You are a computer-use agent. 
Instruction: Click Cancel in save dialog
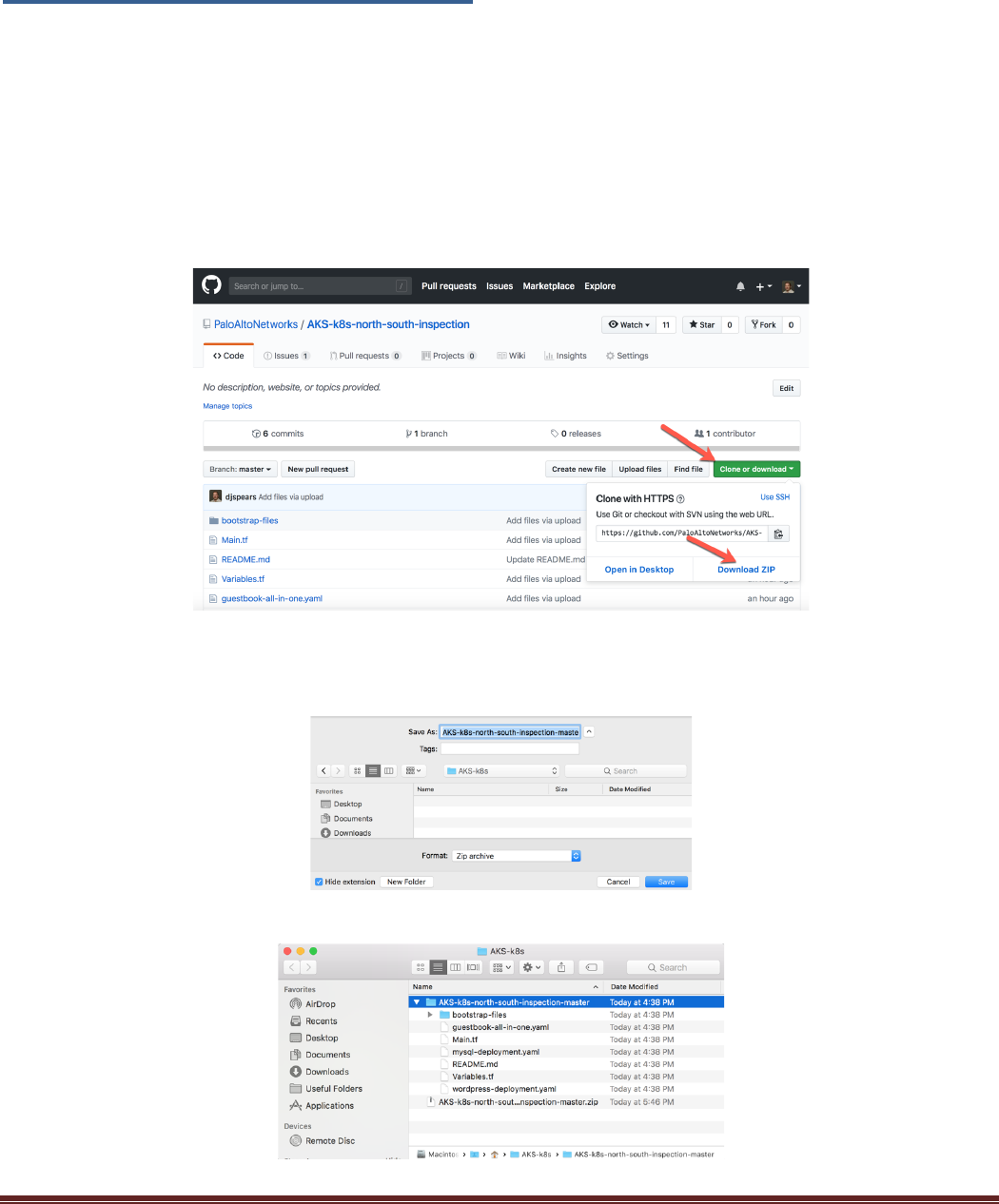tap(618, 882)
